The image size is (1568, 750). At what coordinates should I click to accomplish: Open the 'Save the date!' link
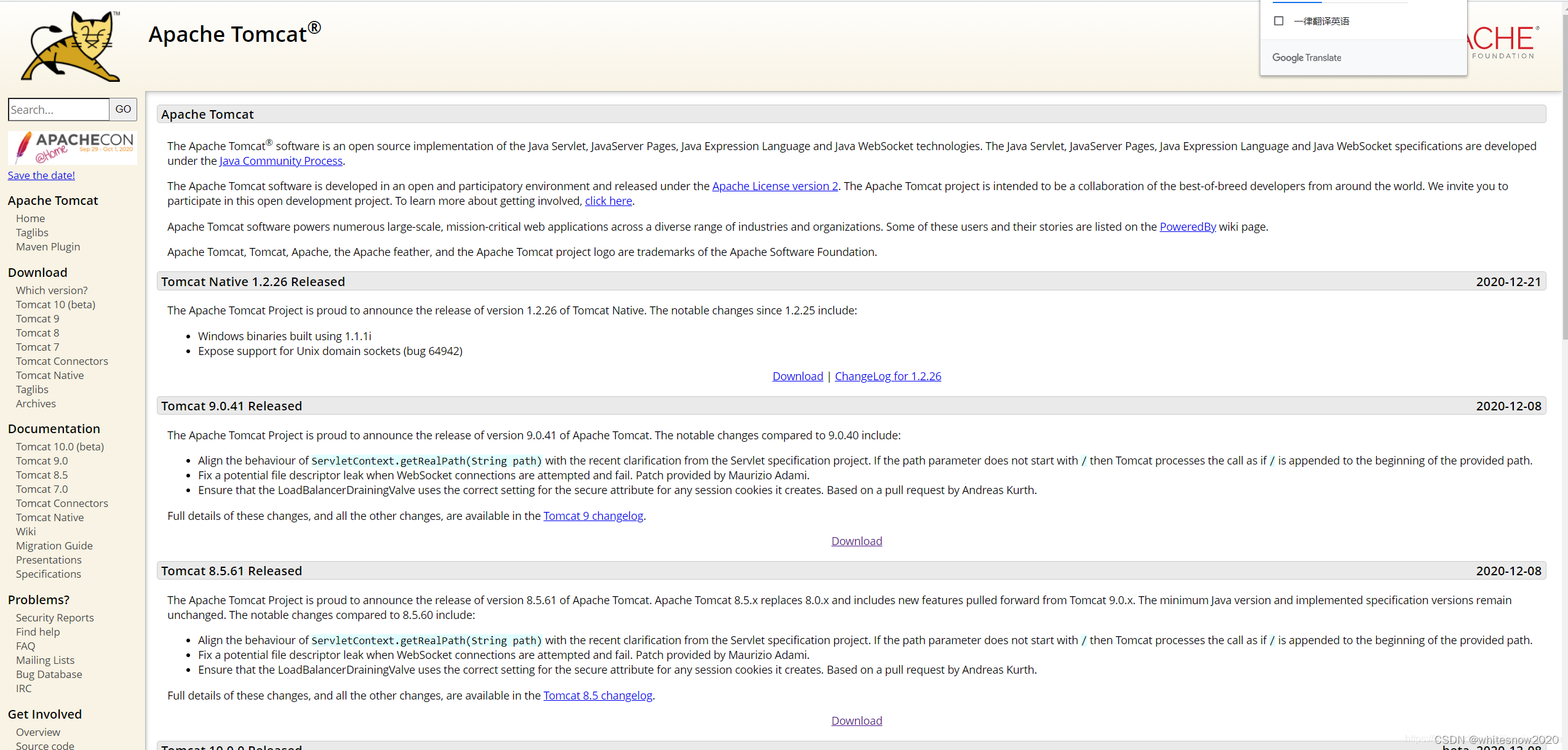click(x=41, y=175)
